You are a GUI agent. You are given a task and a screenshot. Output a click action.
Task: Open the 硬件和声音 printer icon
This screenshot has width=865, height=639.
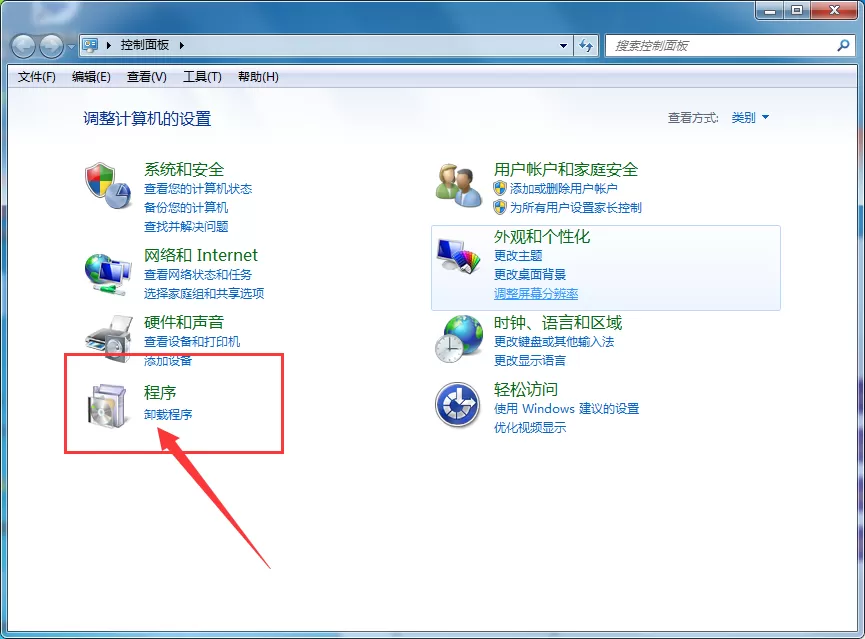coord(109,338)
